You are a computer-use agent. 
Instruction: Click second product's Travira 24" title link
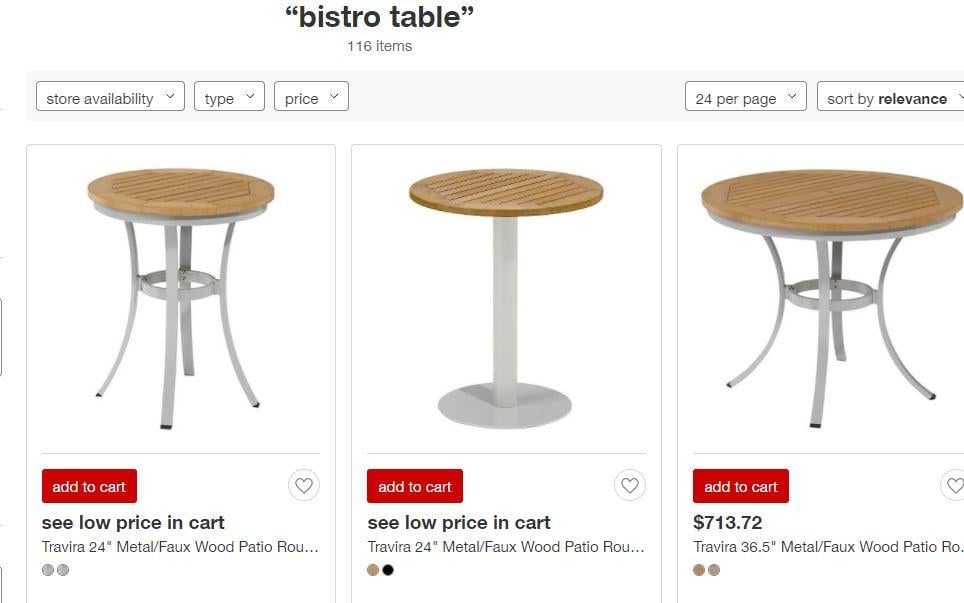(506, 547)
